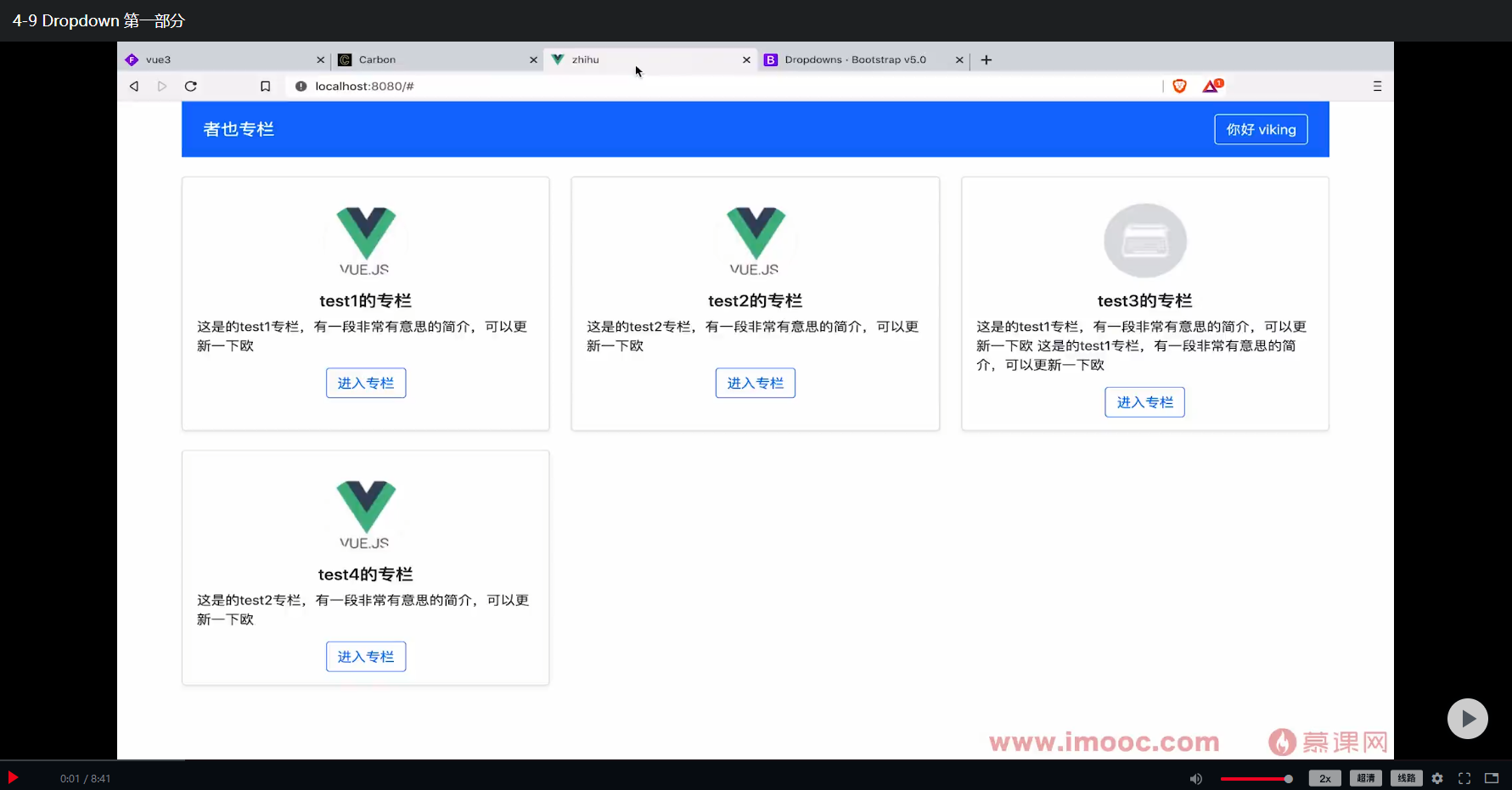
Task: Click the browser back navigation arrow
Action: click(x=133, y=86)
